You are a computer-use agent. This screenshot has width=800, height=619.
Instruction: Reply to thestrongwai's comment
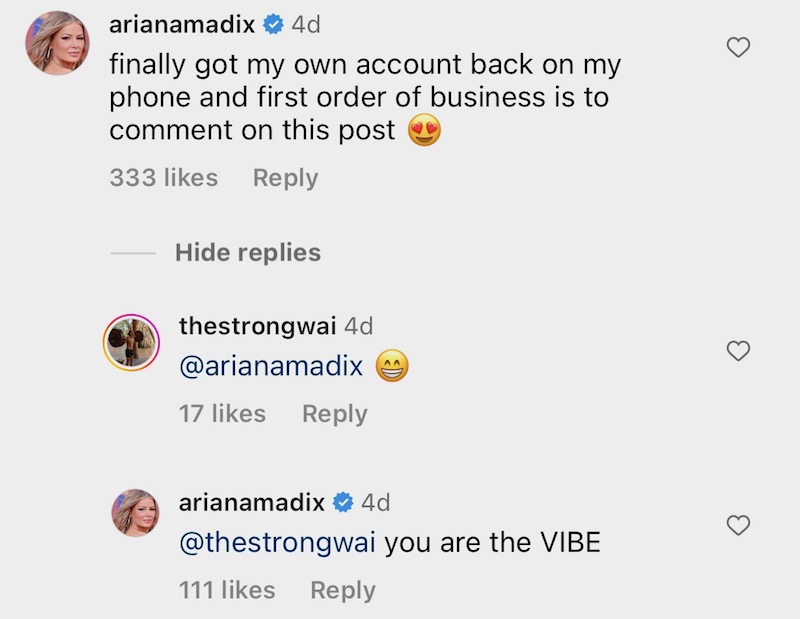coord(334,413)
